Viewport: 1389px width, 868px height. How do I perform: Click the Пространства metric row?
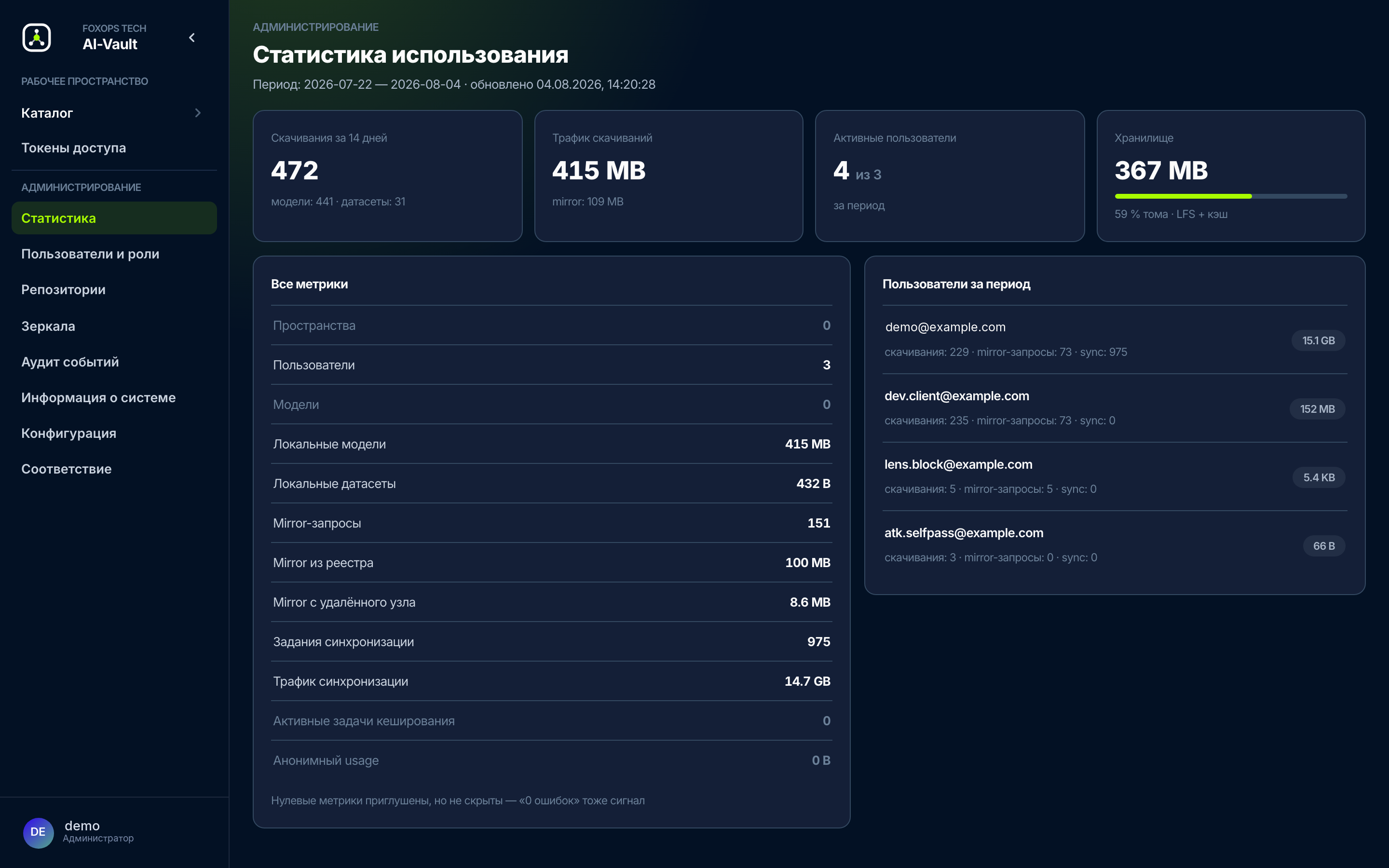tap(551, 325)
